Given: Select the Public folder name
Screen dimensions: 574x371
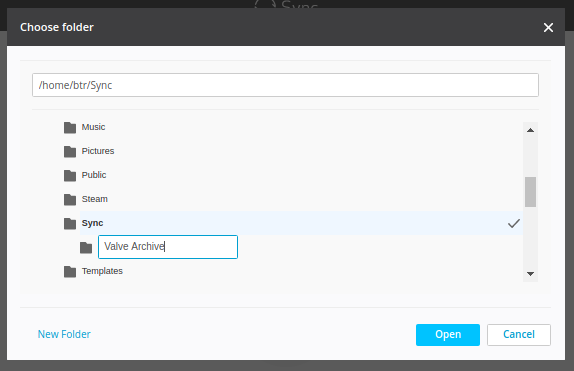Looking at the screenshot, I should 94,175.
